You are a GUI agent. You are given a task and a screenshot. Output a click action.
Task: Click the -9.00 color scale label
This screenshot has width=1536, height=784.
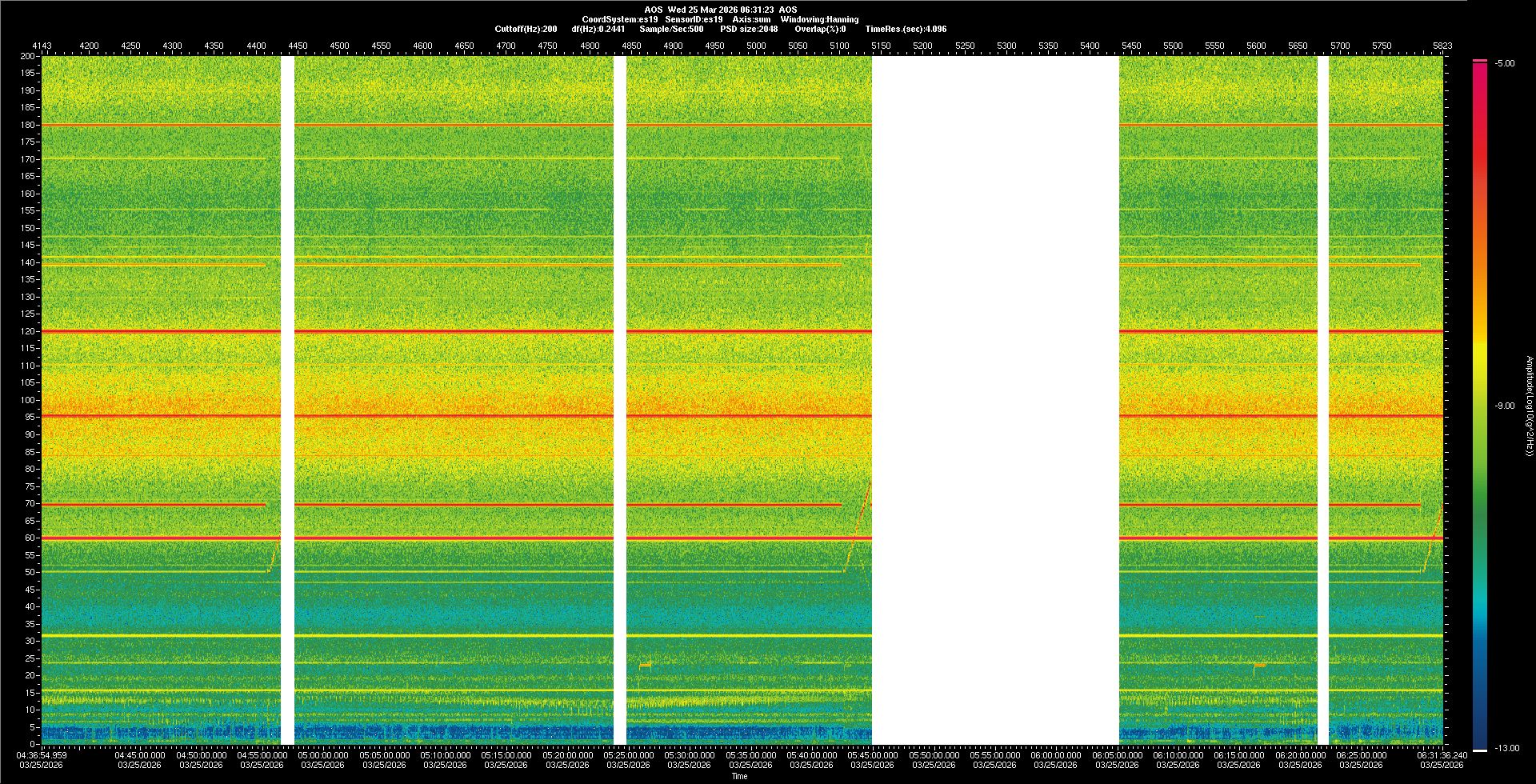(x=1504, y=406)
